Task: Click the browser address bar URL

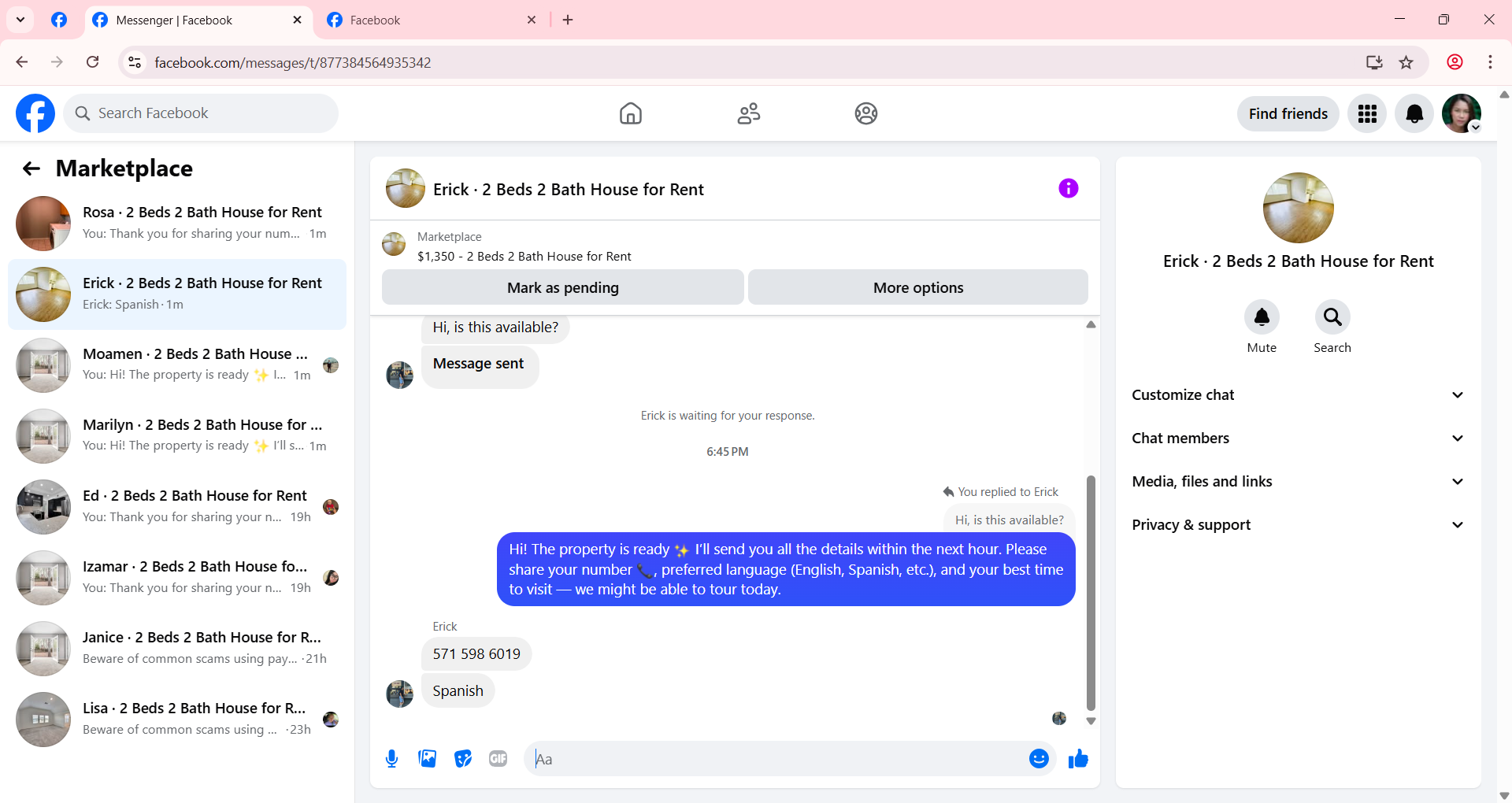Action: pos(293,62)
